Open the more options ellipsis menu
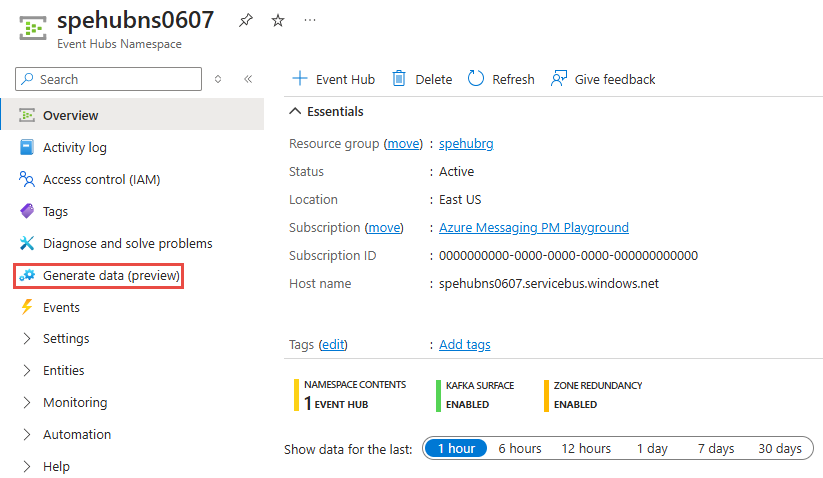Image resolution: width=823 pixels, height=478 pixels. [310, 20]
